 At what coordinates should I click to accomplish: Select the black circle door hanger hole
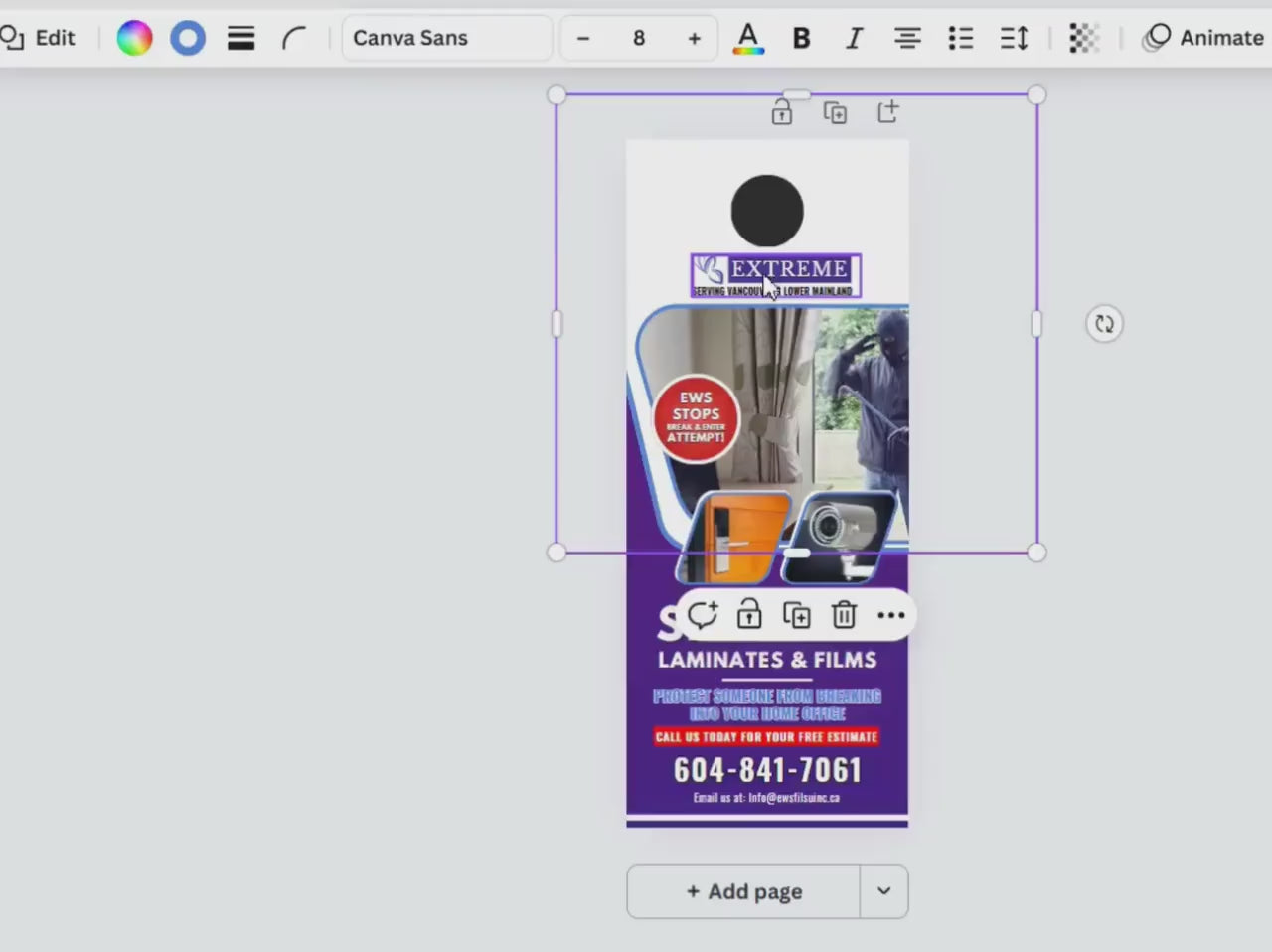pos(767,211)
